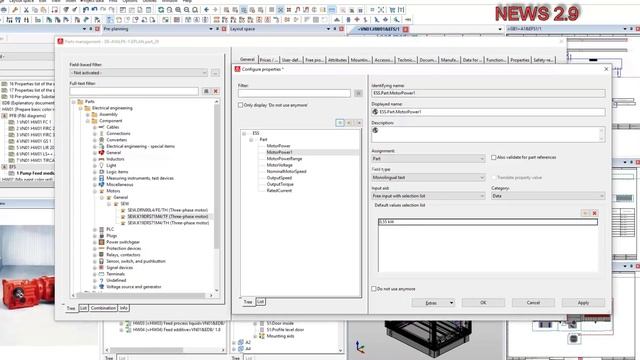The image size is (640, 360).
Task: Open the Info tab
Action: (124, 308)
